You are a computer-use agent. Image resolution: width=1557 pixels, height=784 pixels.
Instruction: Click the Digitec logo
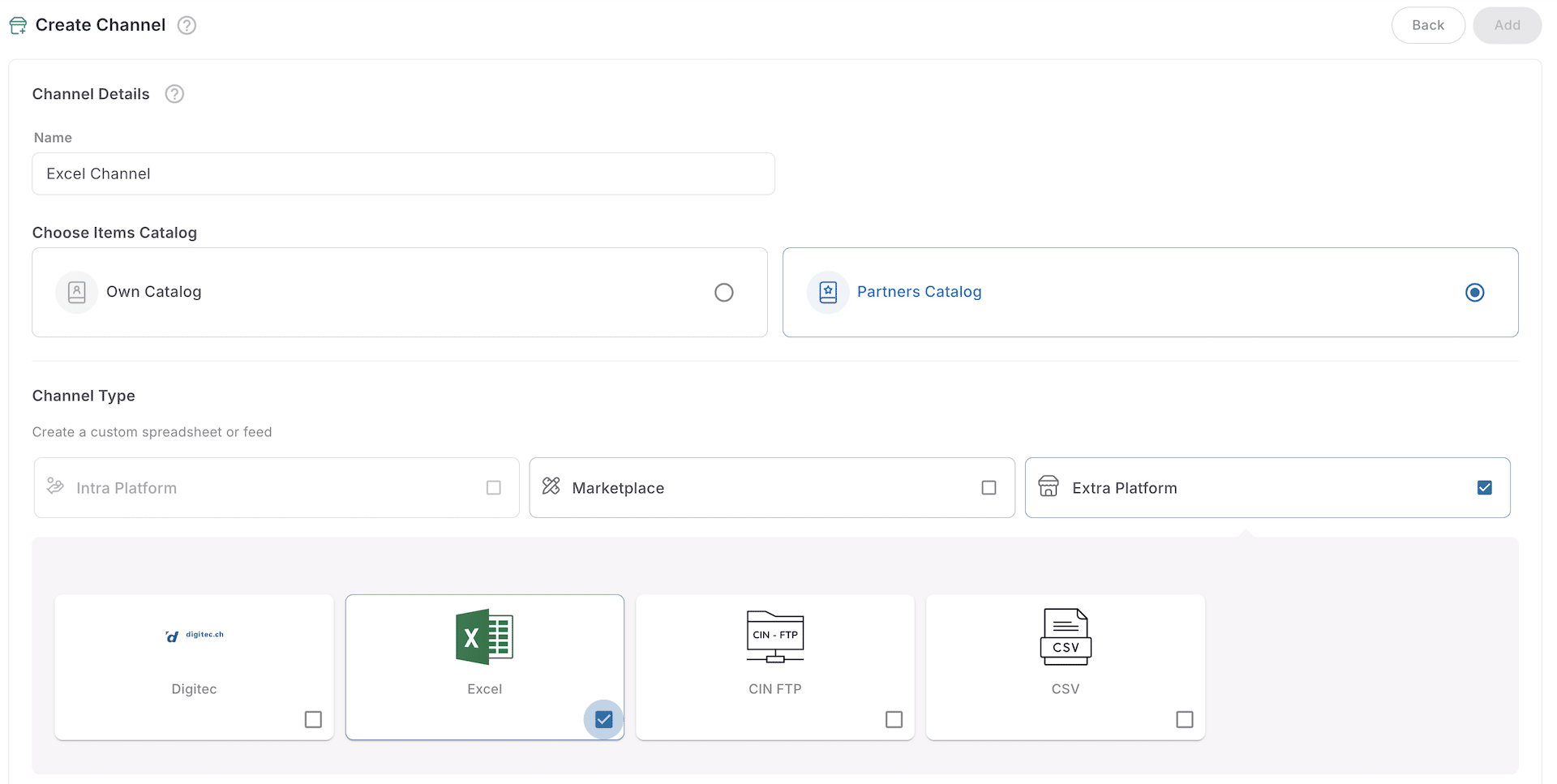(x=195, y=636)
